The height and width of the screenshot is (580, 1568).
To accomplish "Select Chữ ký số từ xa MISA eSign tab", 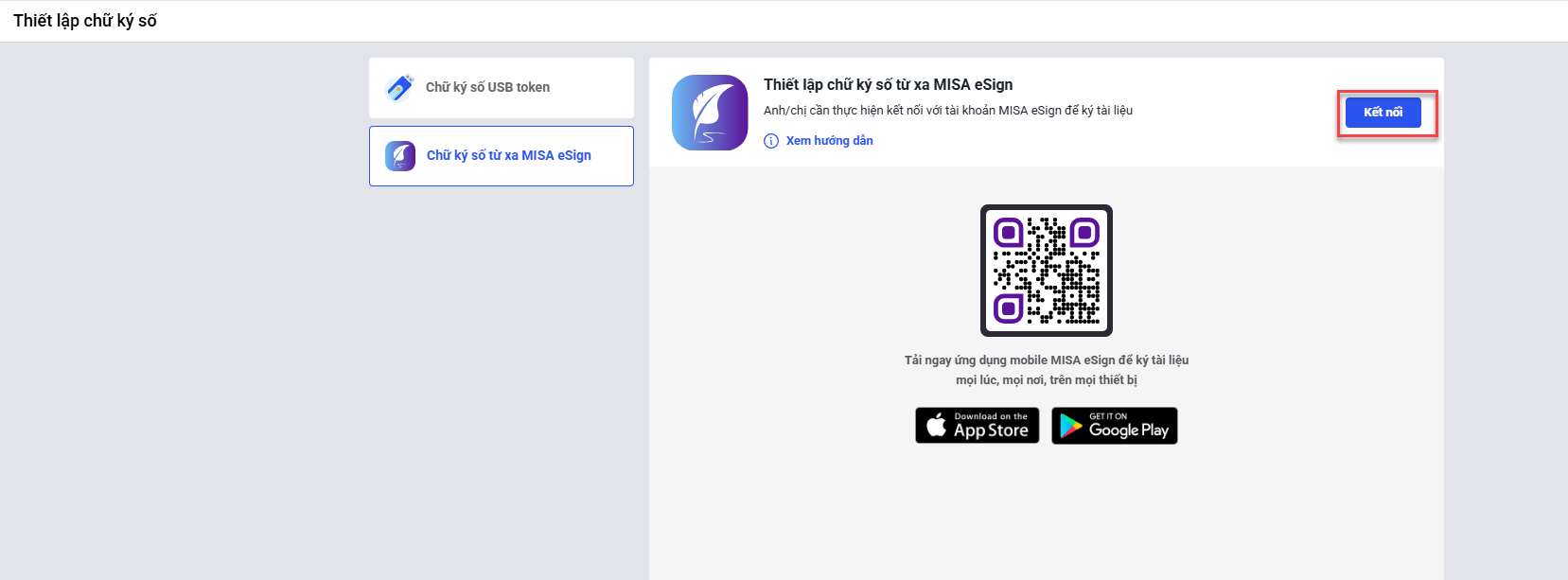I will [508, 156].
